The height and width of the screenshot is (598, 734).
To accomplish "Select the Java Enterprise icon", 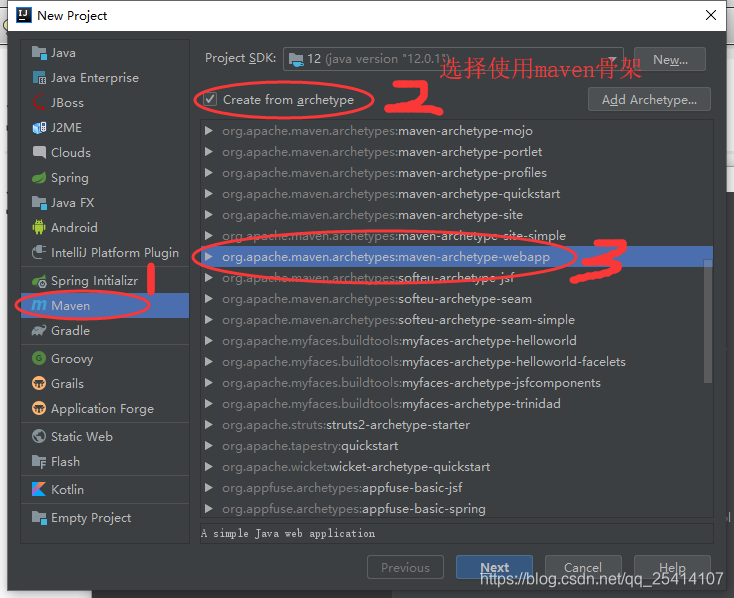I will click(x=39, y=78).
